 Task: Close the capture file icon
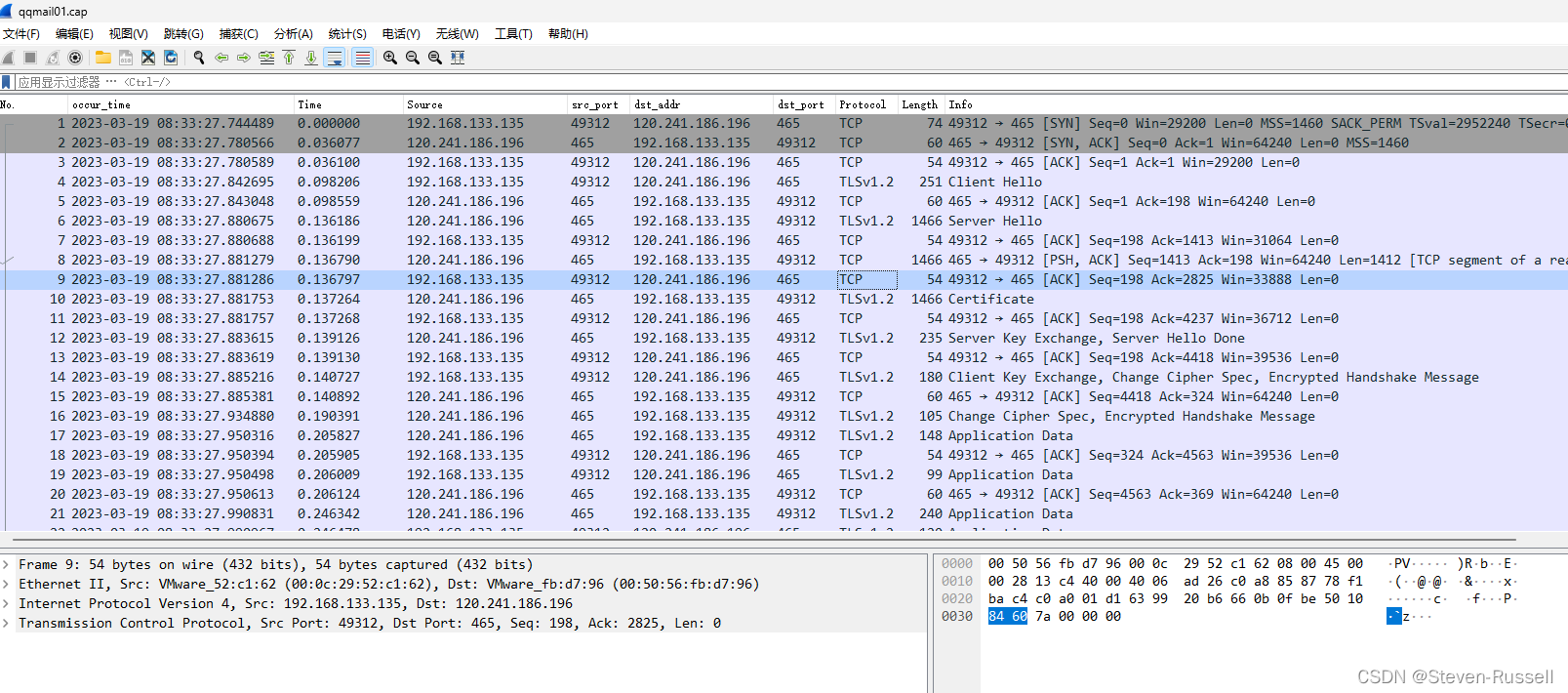[148, 58]
